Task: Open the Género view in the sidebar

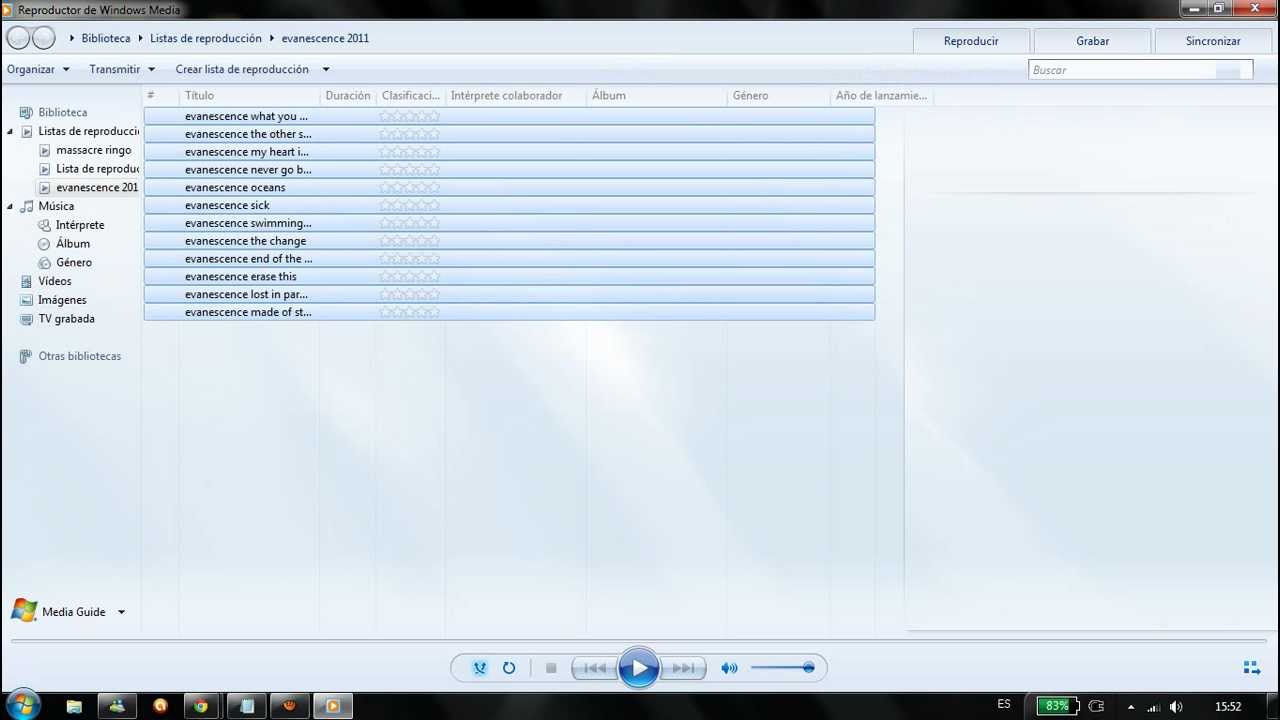Action: 73,262
